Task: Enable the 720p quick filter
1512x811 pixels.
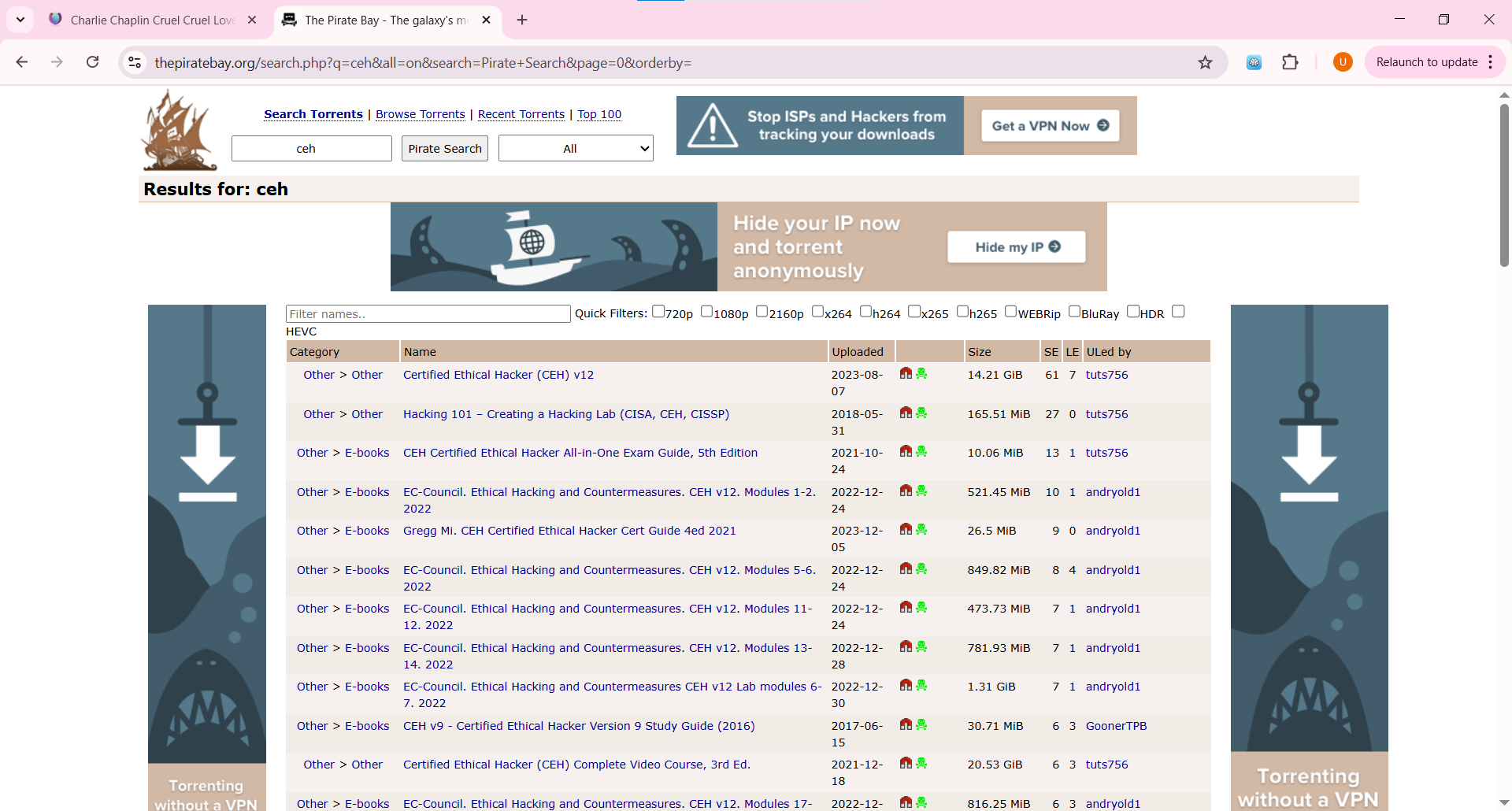Action: [658, 312]
